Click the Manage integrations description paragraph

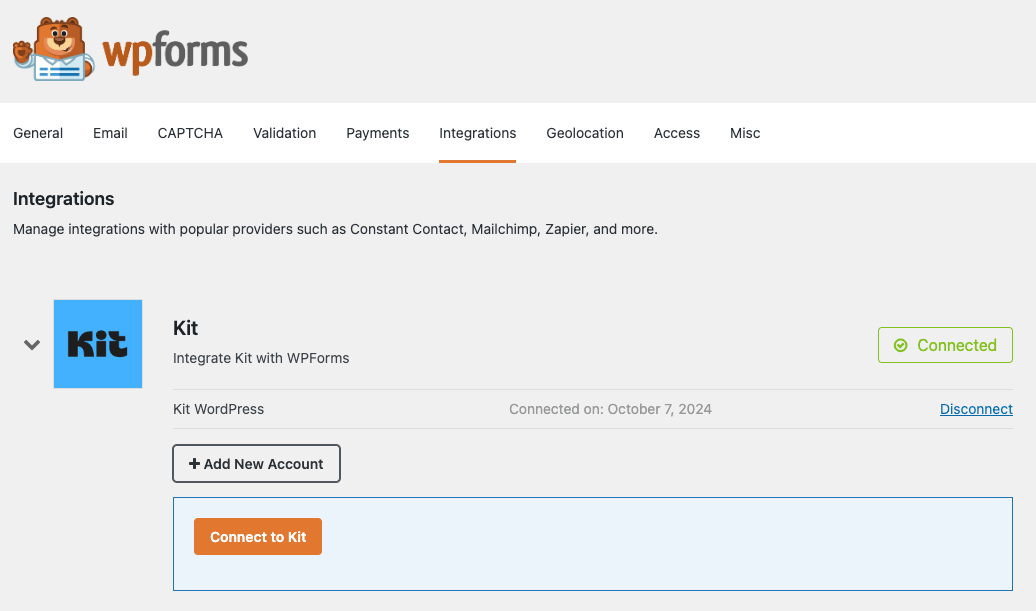click(335, 229)
